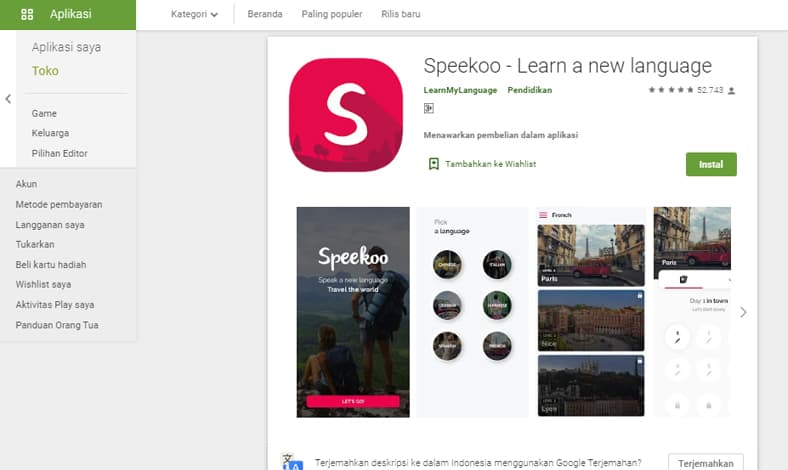Screen dimensions: 788x470
Task: Click the green Instal button
Action: pos(711,164)
